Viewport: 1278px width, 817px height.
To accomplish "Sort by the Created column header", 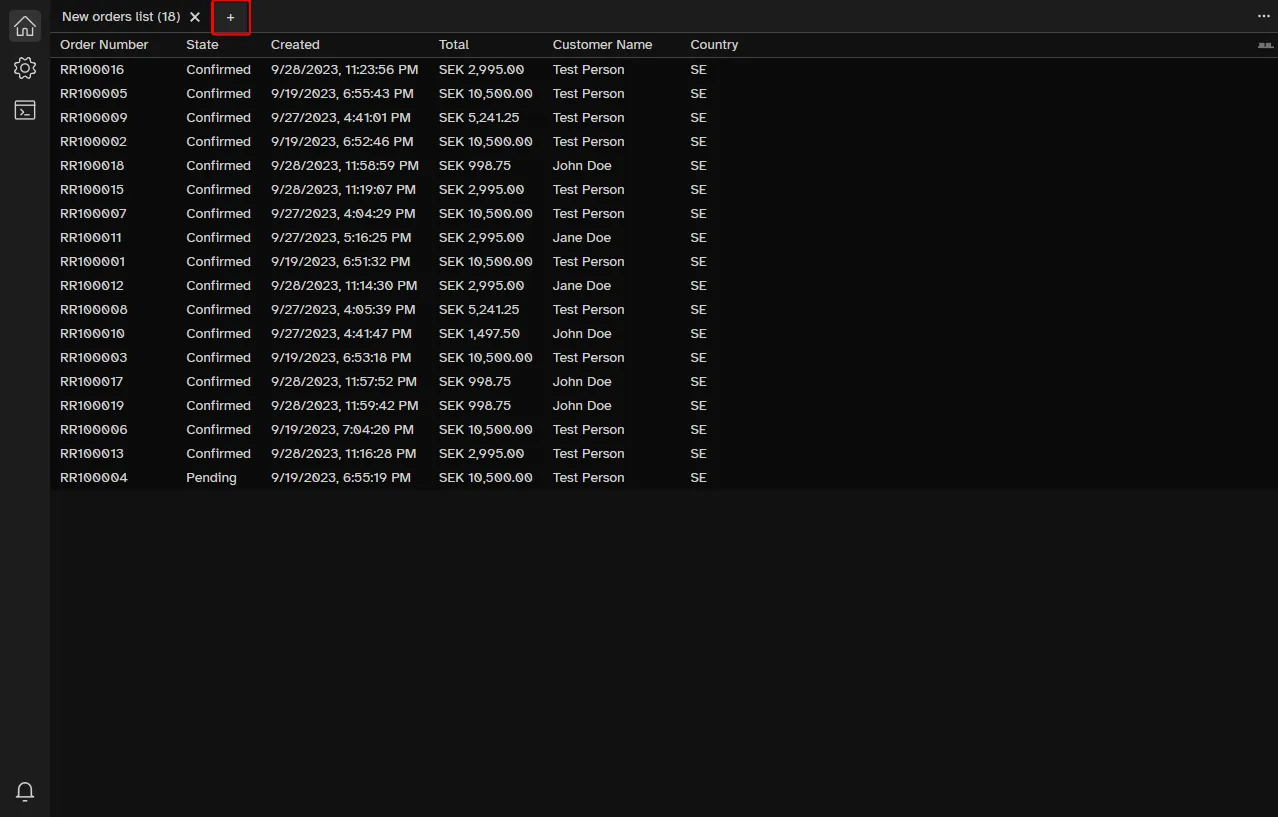I will click(x=294, y=44).
